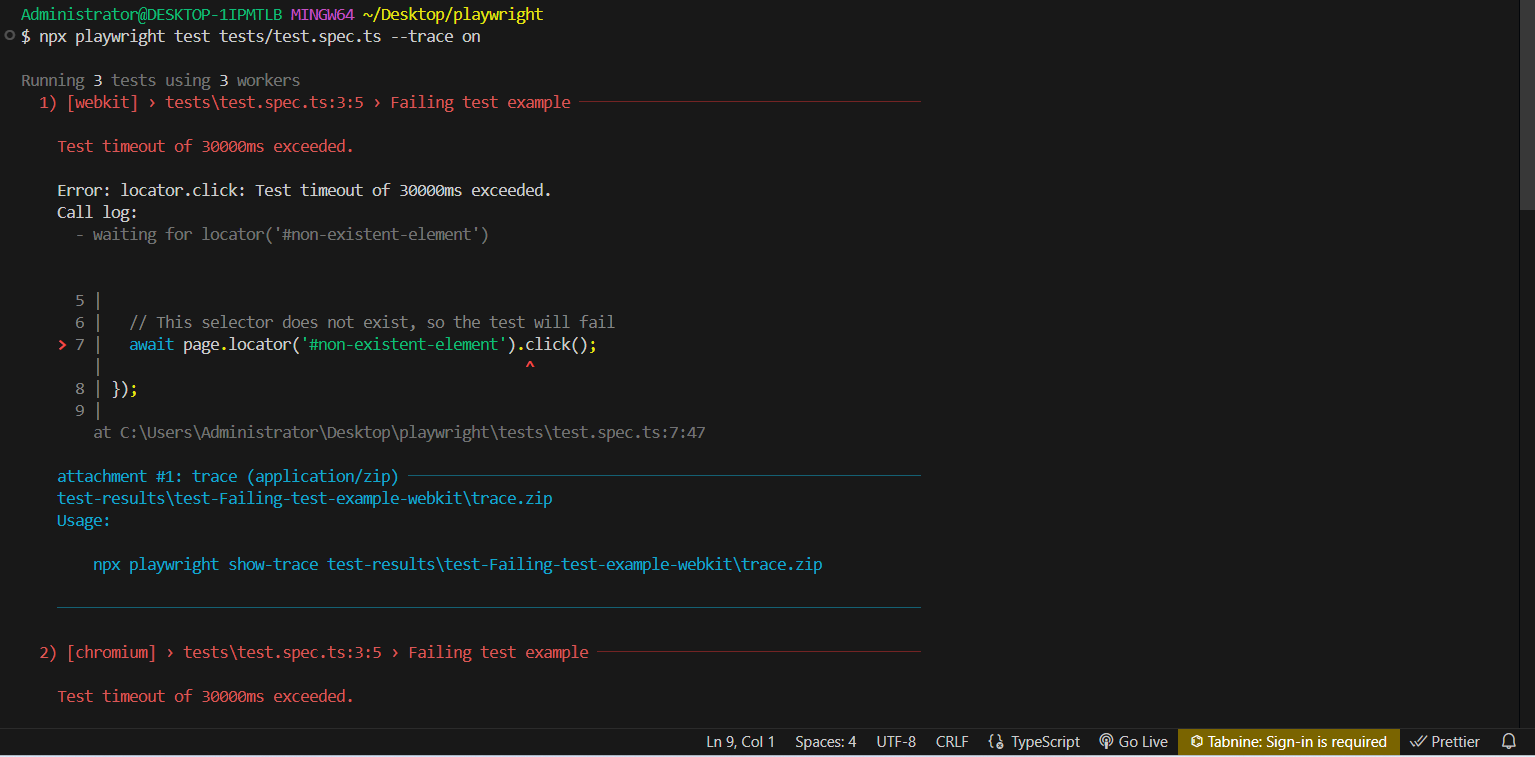Open the notifications bell in status bar
This screenshot has height=757, width=1535.
(x=1509, y=741)
